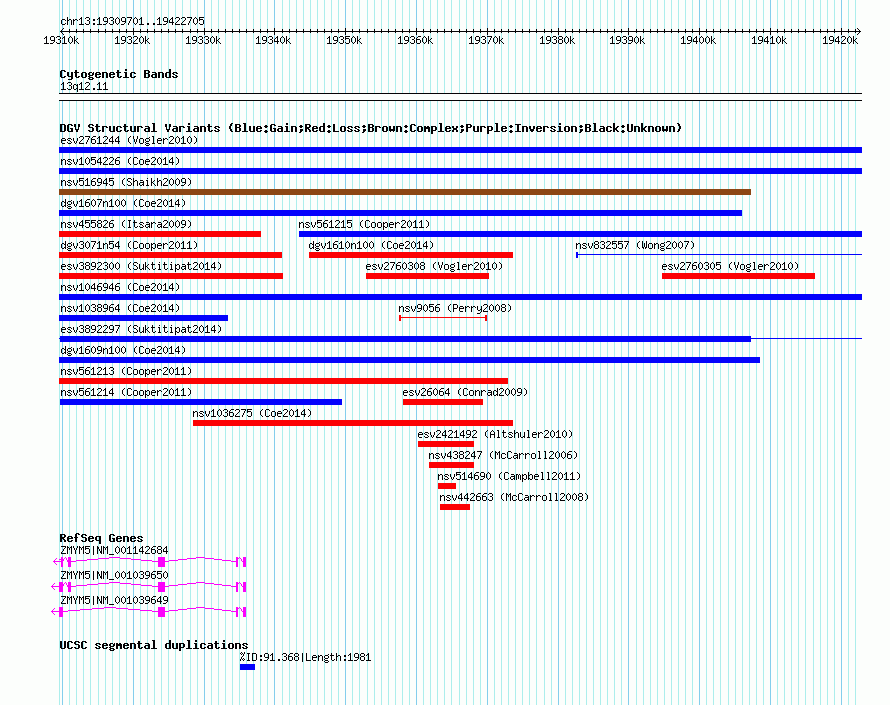Click the DGV Structural Variants track title

[370, 128]
